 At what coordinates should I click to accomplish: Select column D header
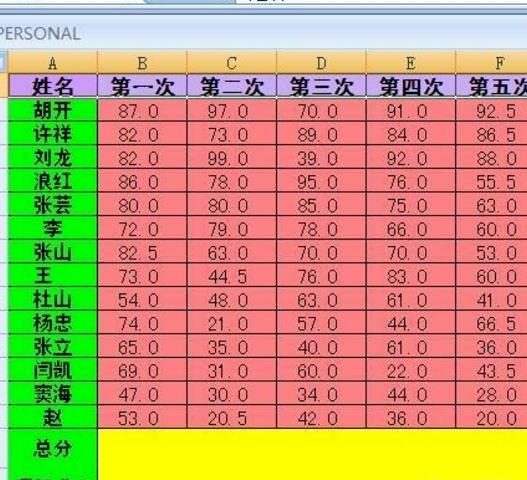click(321, 62)
